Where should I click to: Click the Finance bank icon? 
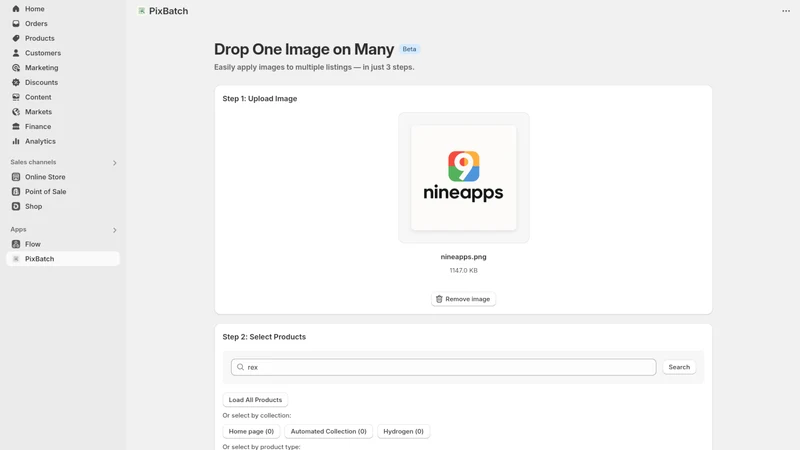pos(16,127)
